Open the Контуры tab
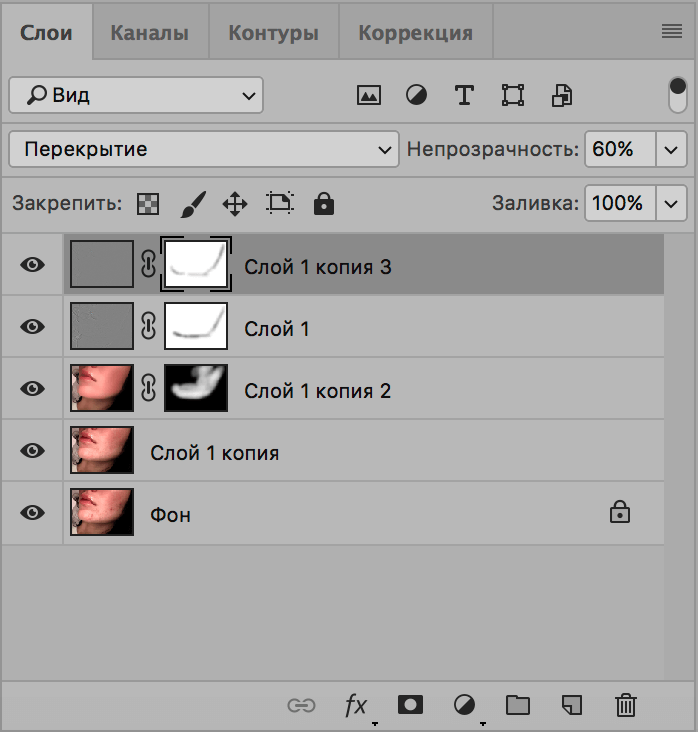 [273, 32]
